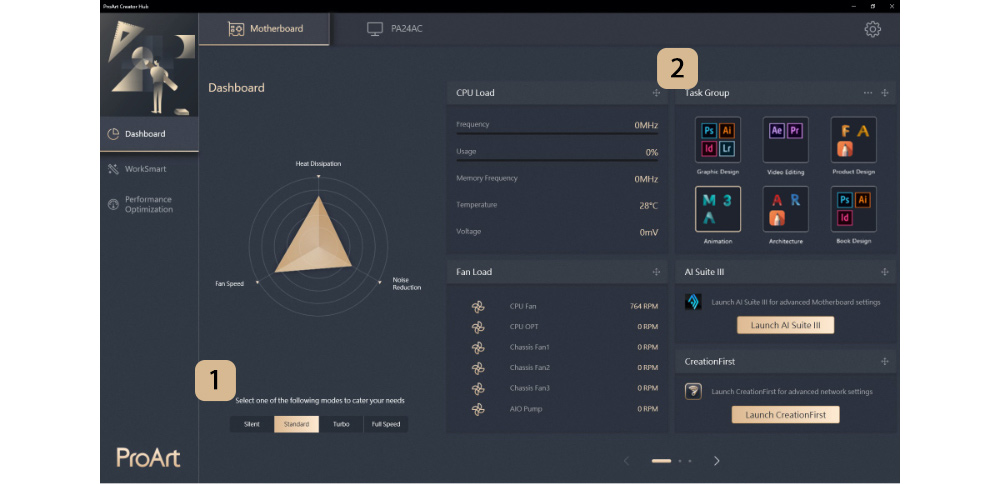
Task: Click the Fan Load move handle icon
Action: (x=656, y=272)
